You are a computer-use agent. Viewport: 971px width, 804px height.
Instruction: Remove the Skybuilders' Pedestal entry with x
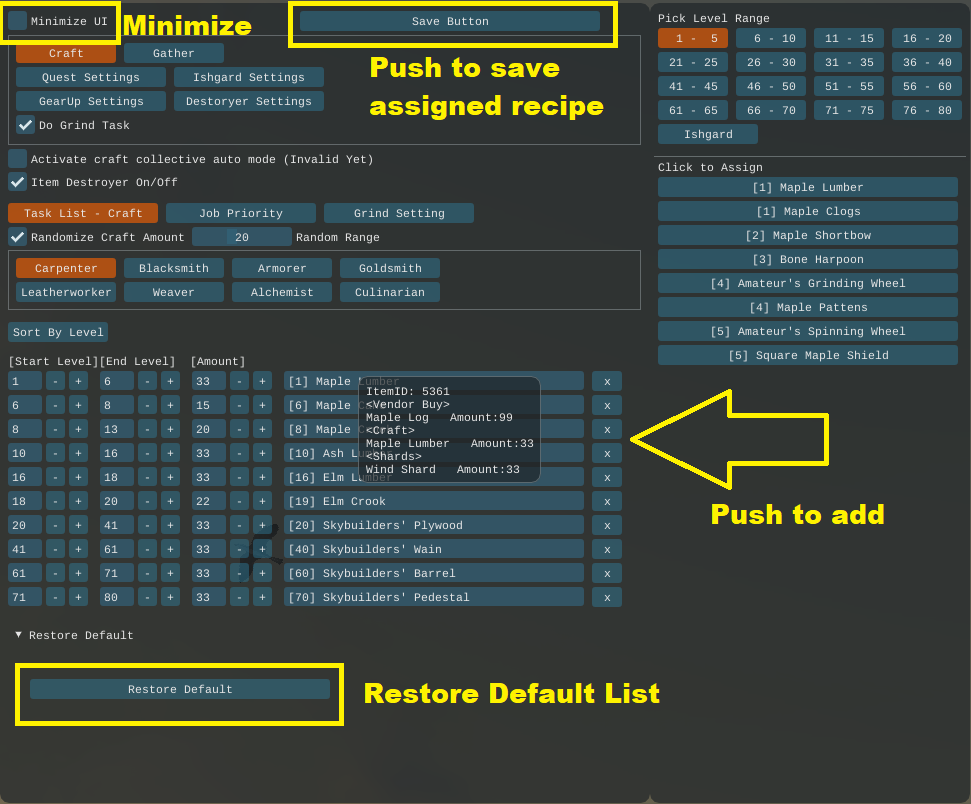click(606, 597)
